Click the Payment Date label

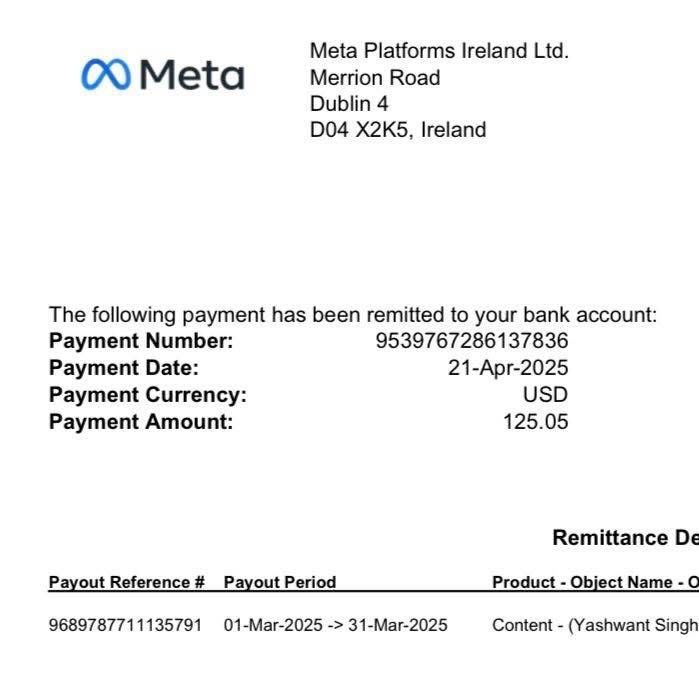[x=123, y=368]
